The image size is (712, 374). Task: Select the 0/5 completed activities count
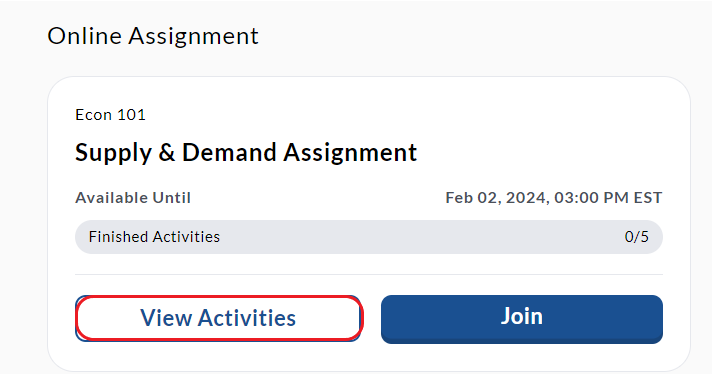[x=637, y=237]
